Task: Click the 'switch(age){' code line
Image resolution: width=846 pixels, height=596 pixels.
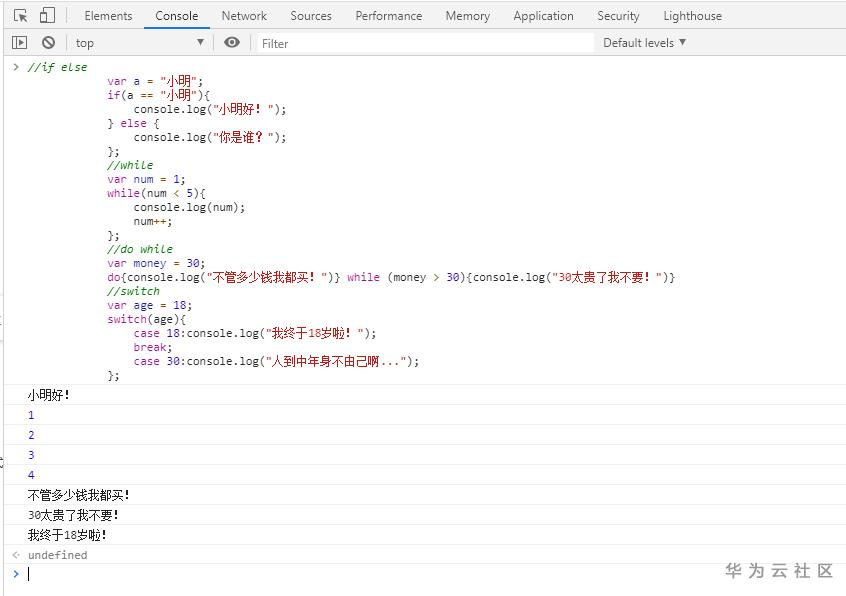Action: point(146,319)
